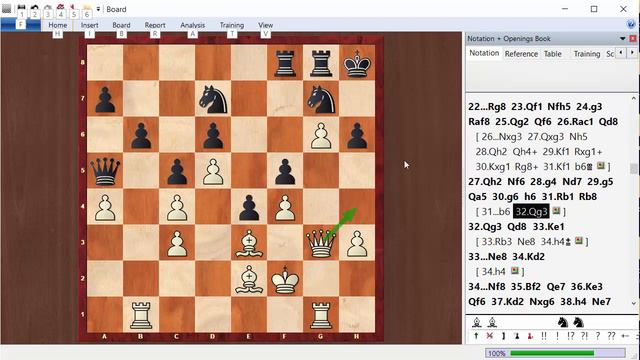Annotate move with single question mark ?
Viewport: 640px width, 360px height.
pos(598,336)
